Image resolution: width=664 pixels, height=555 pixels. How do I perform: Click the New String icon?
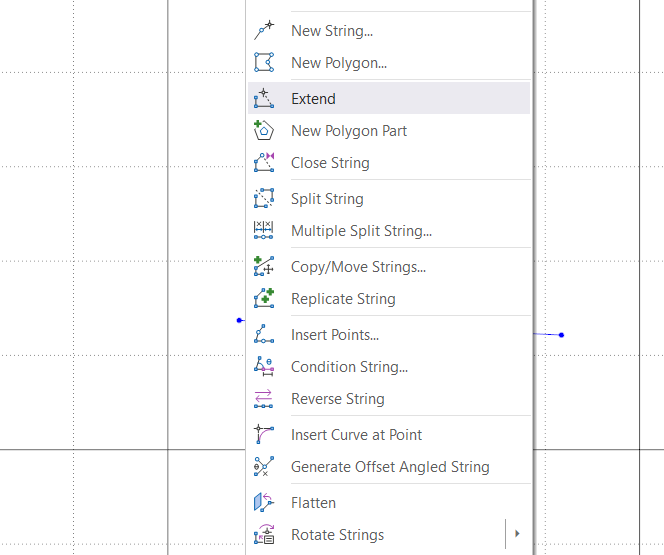pyautogui.click(x=264, y=31)
